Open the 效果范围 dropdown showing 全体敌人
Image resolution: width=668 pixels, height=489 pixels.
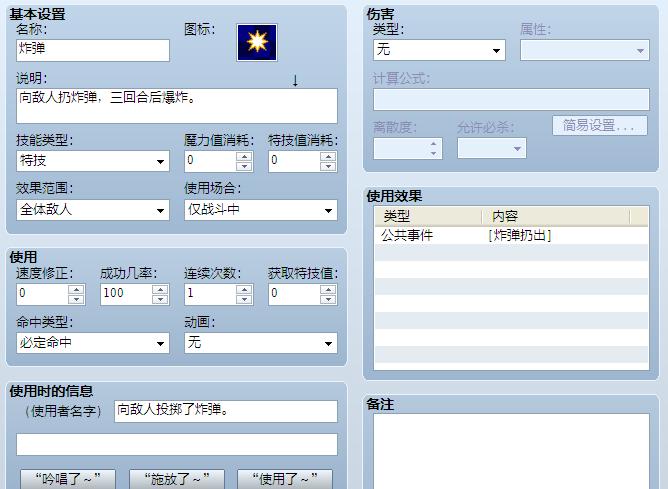click(x=93, y=210)
